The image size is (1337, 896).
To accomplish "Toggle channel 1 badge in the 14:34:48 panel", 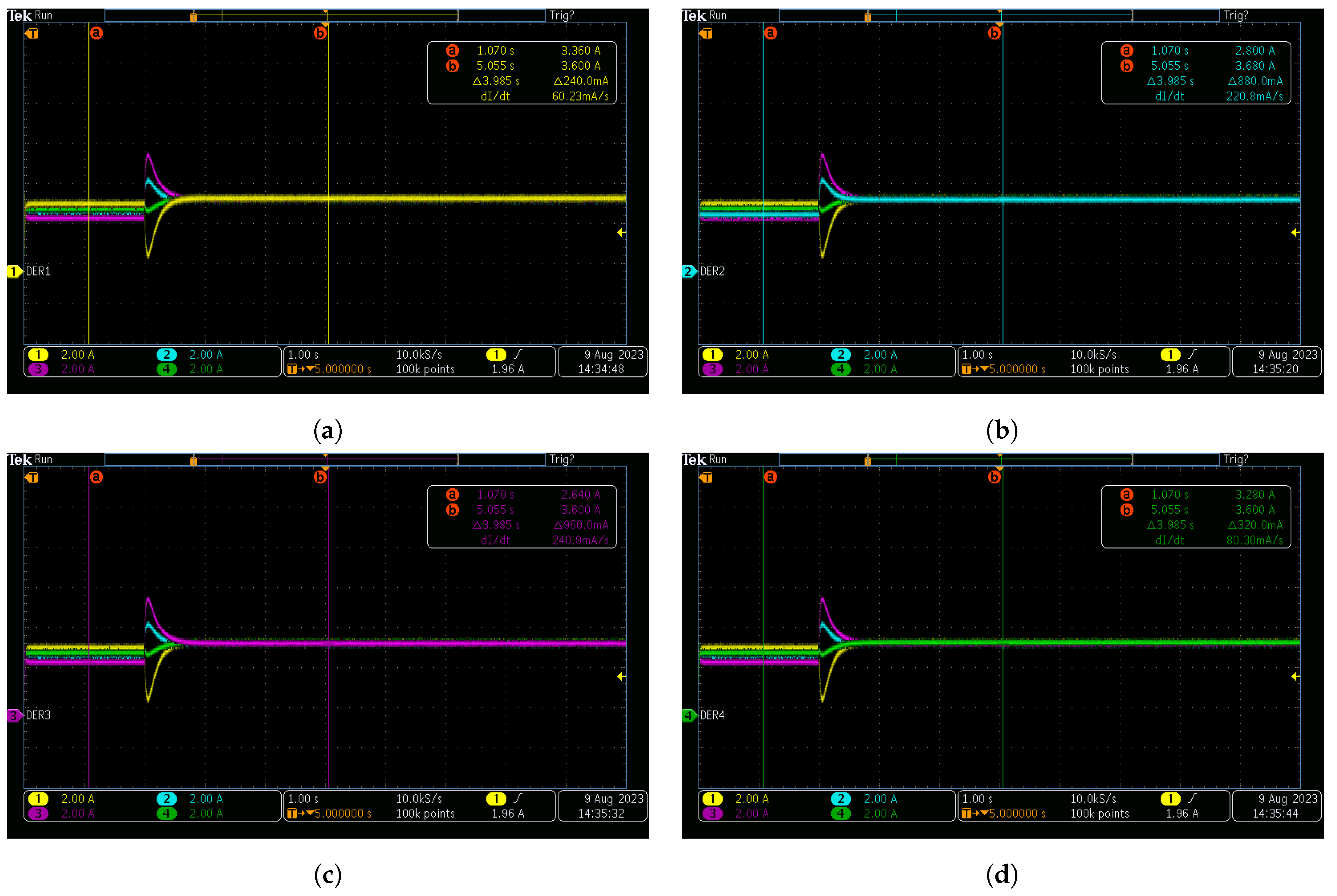I will pyautogui.click(x=38, y=355).
